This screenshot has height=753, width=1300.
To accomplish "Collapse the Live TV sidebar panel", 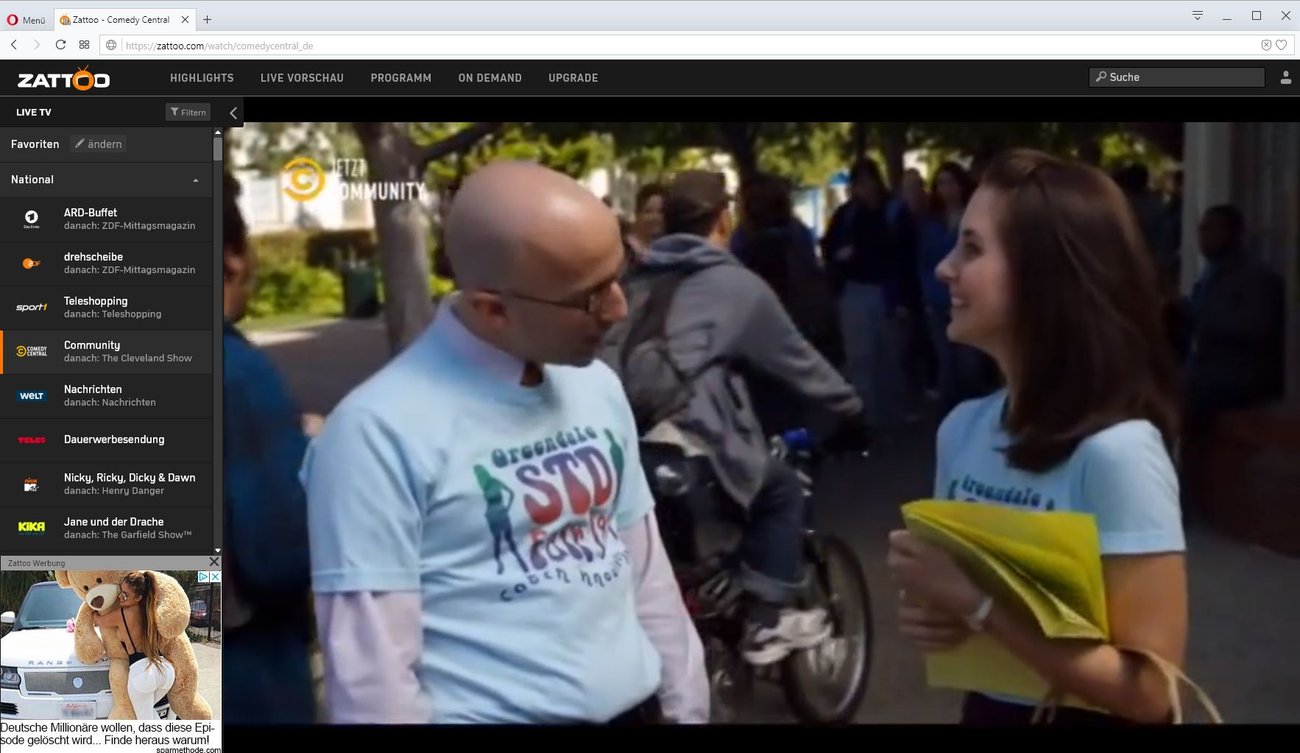I will (233, 113).
